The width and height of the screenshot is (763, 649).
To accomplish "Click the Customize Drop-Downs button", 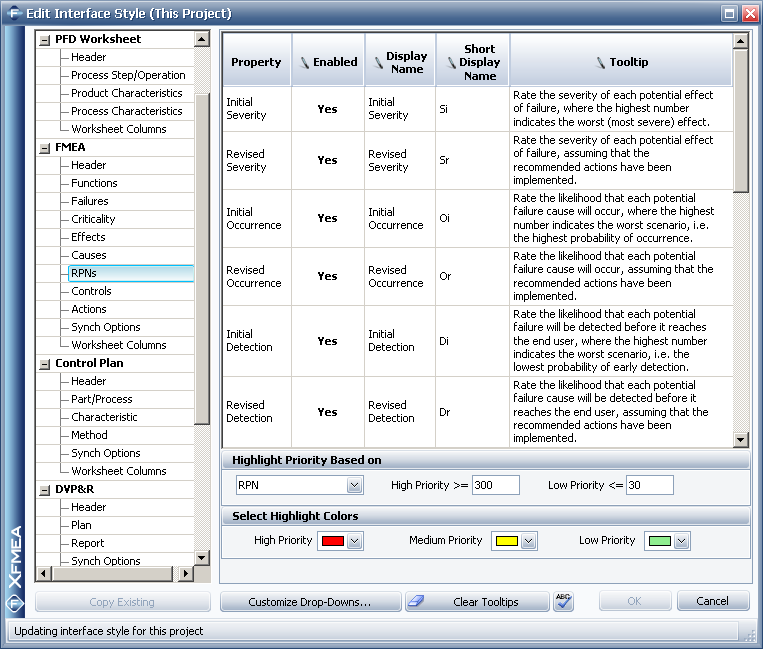I will pyautogui.click(x=309, y=602).
